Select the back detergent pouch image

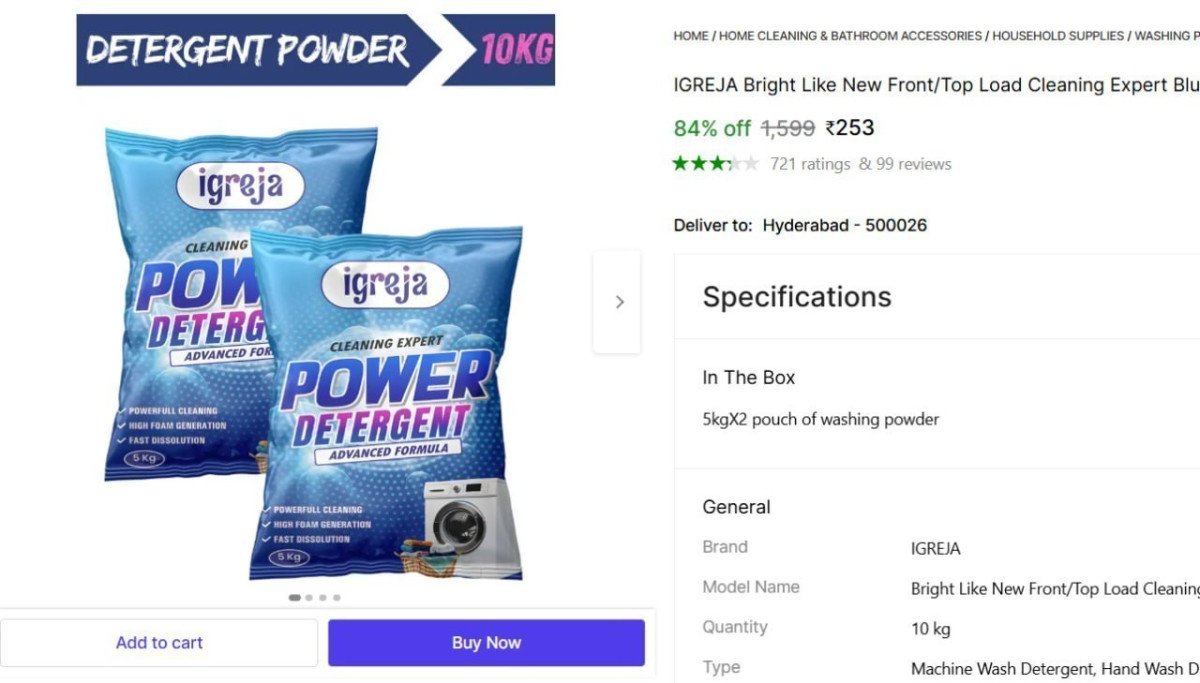pos(190,300)
